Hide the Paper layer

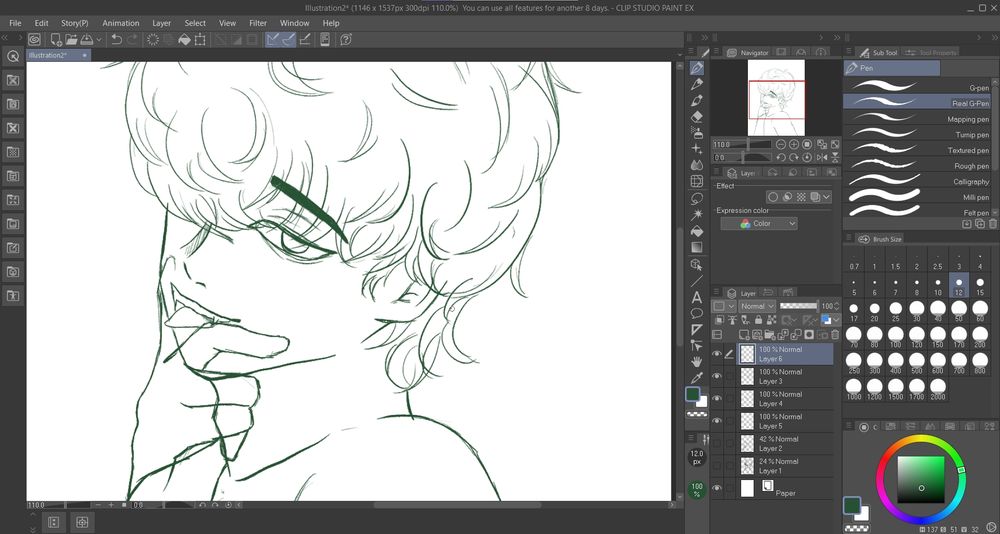717,488
